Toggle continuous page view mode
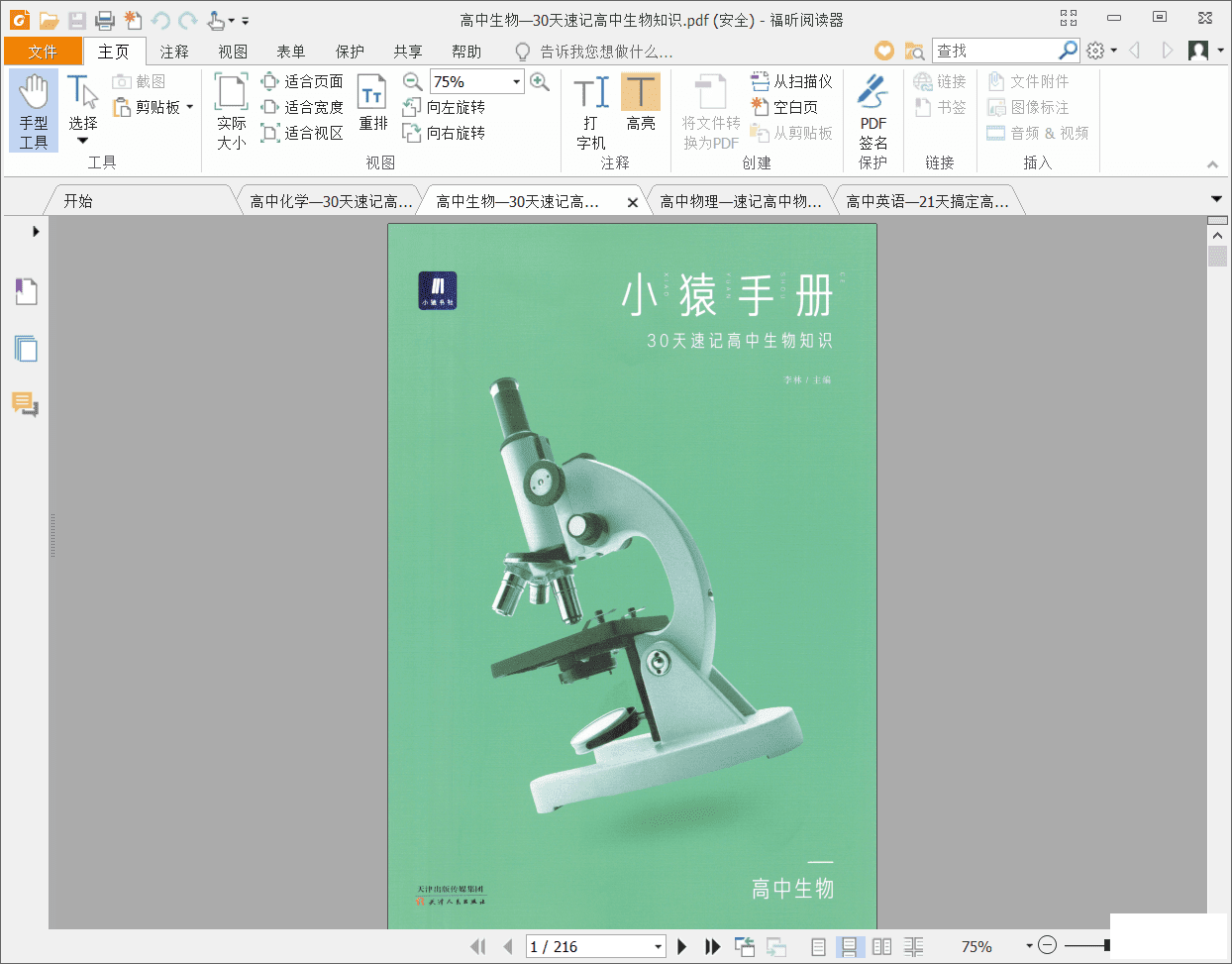This screenshot has height=964, width=1232. (850, 946)
